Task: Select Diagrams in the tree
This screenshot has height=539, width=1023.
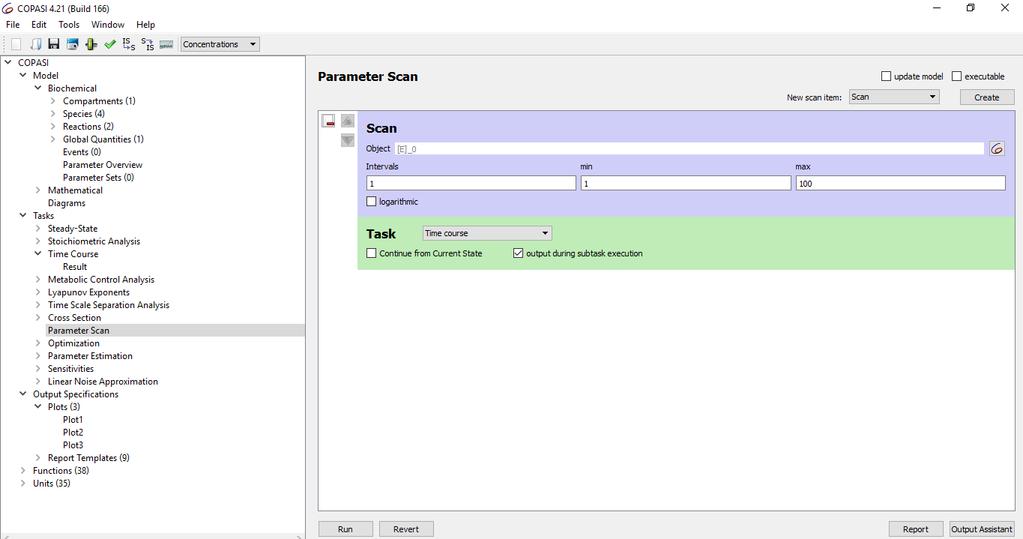Action: (x=67, y=203)
